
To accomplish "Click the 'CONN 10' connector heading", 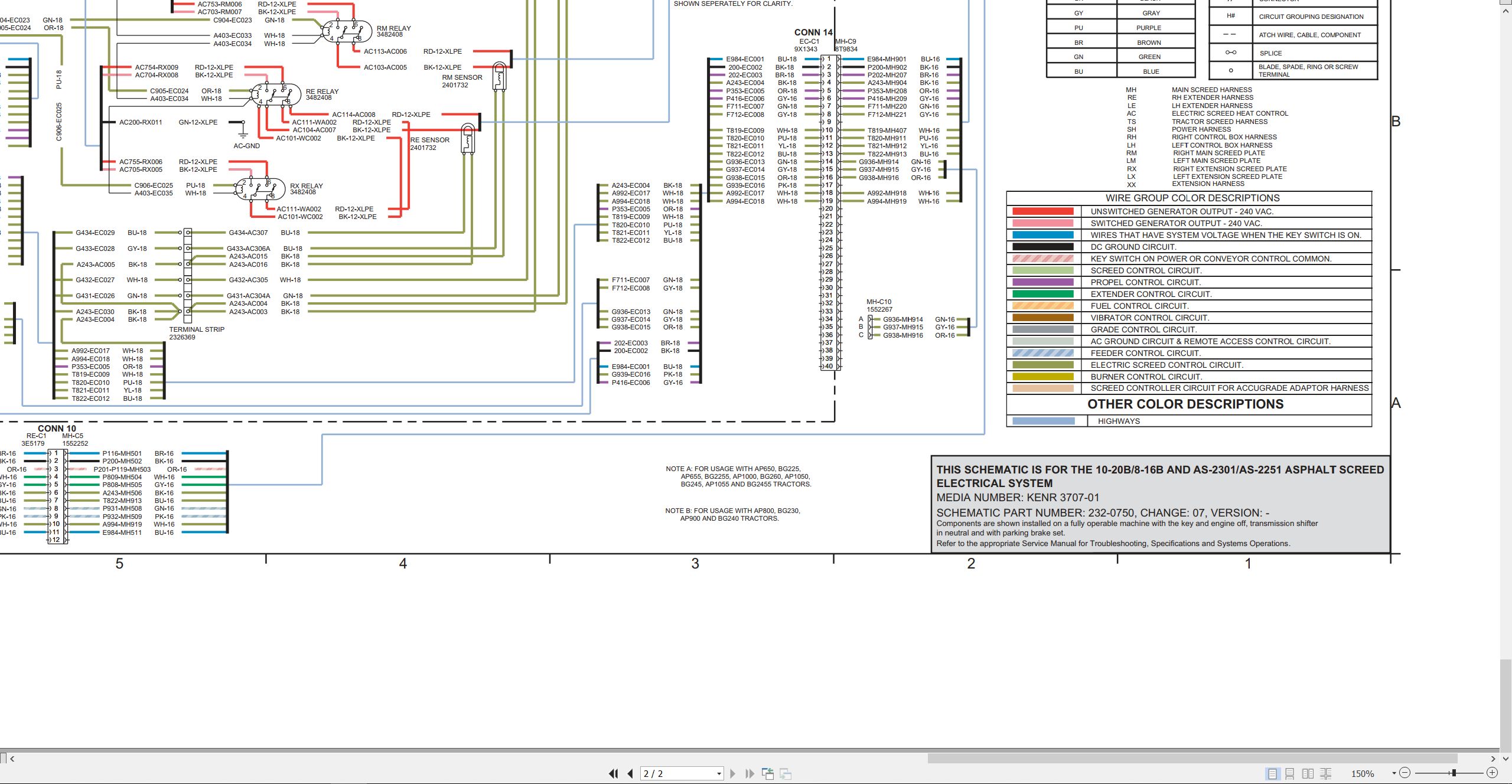I will (x=57, y=429).
